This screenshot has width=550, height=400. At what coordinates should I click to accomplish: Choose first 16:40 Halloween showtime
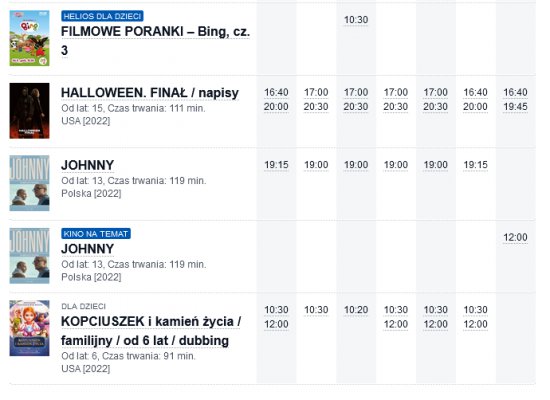tap(276, 92)
